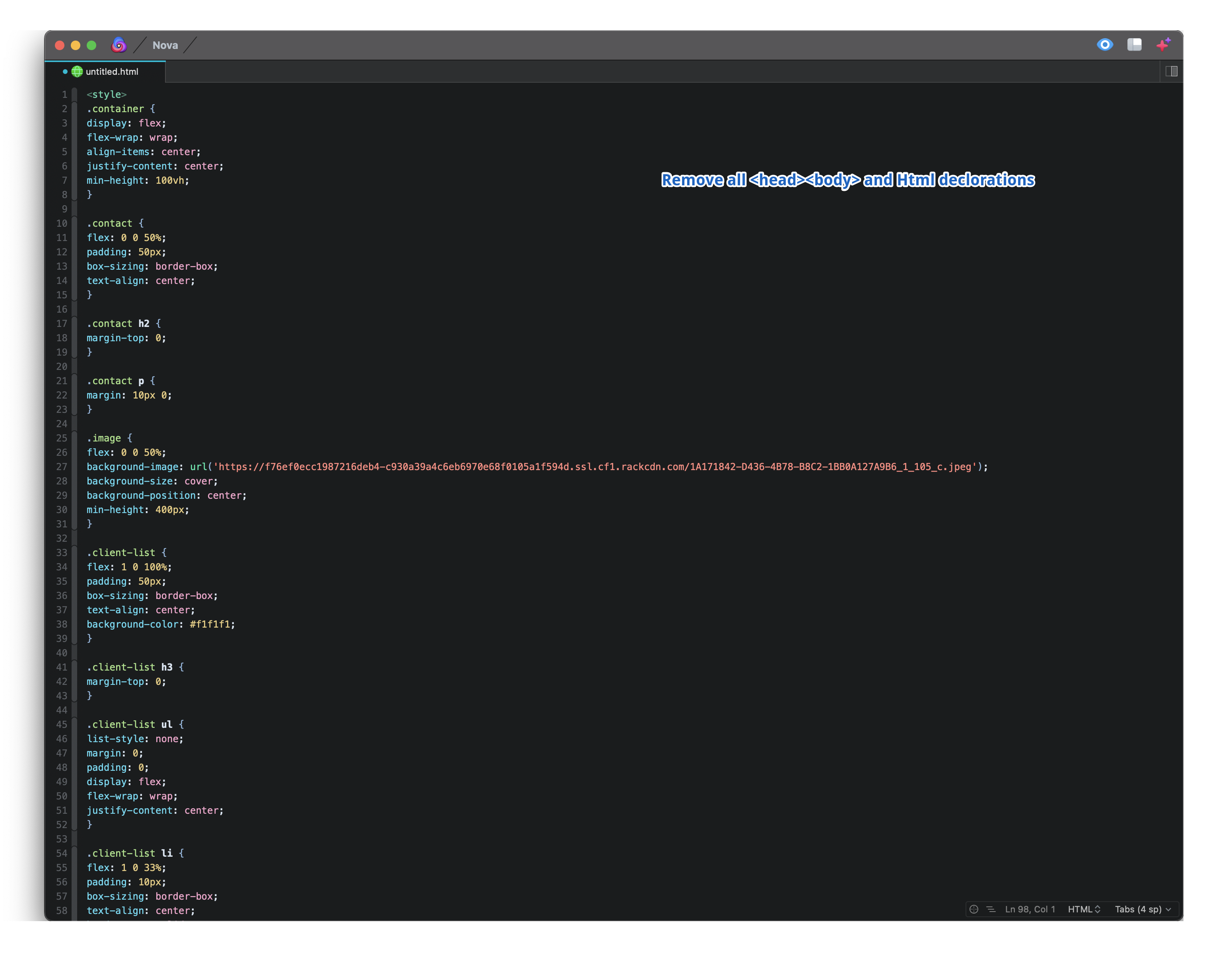Click the '#f1f1f1' color value on line 38
This screenshot has width=1228, height=980.
(x=210, y=624)
